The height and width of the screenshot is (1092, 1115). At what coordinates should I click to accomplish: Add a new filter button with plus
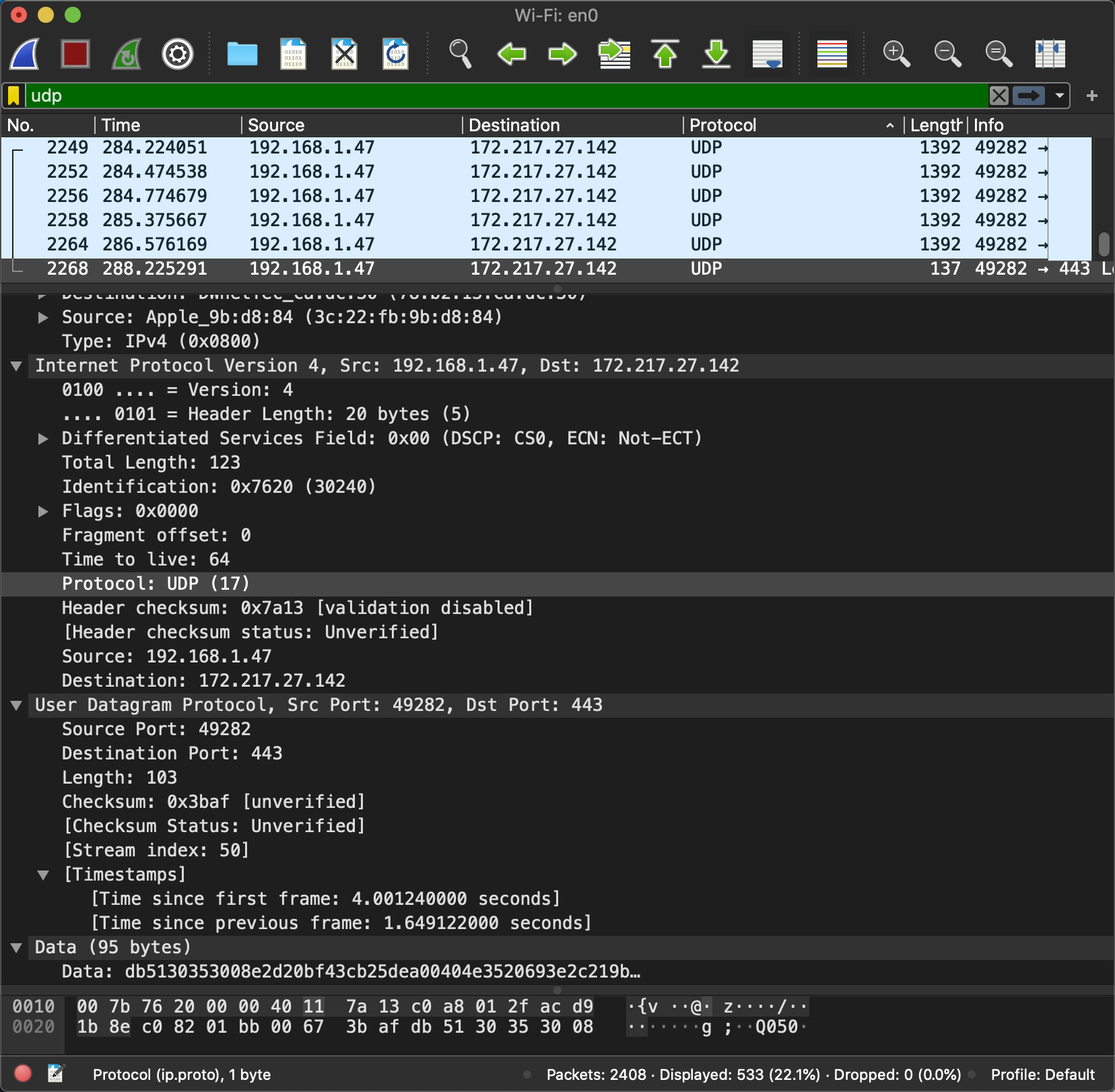click(1092, 96)
